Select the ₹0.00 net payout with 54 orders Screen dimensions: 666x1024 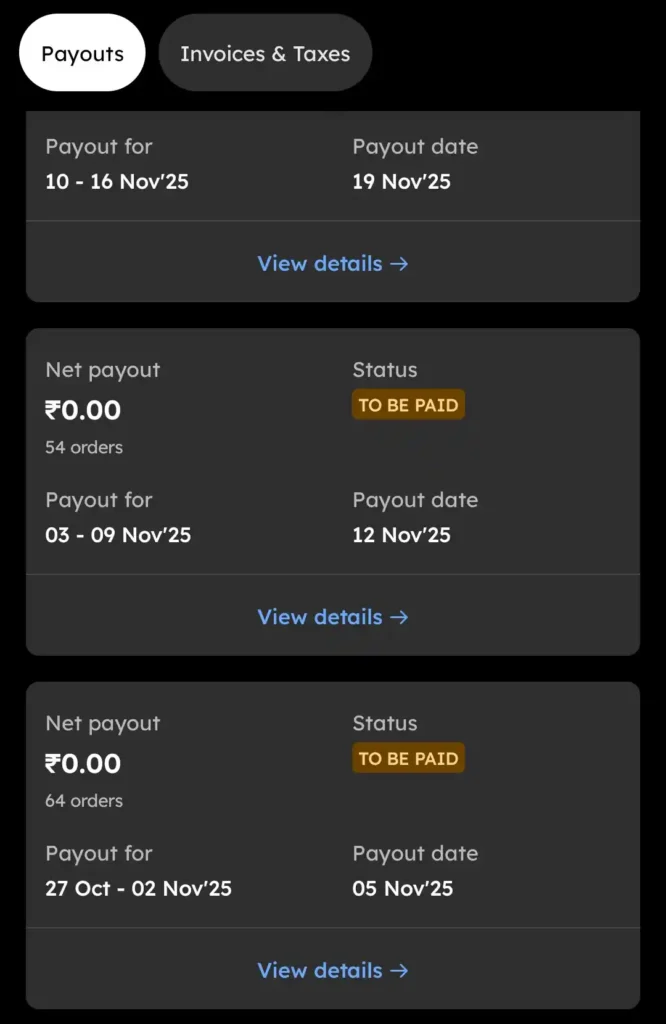tap(83, 411)
